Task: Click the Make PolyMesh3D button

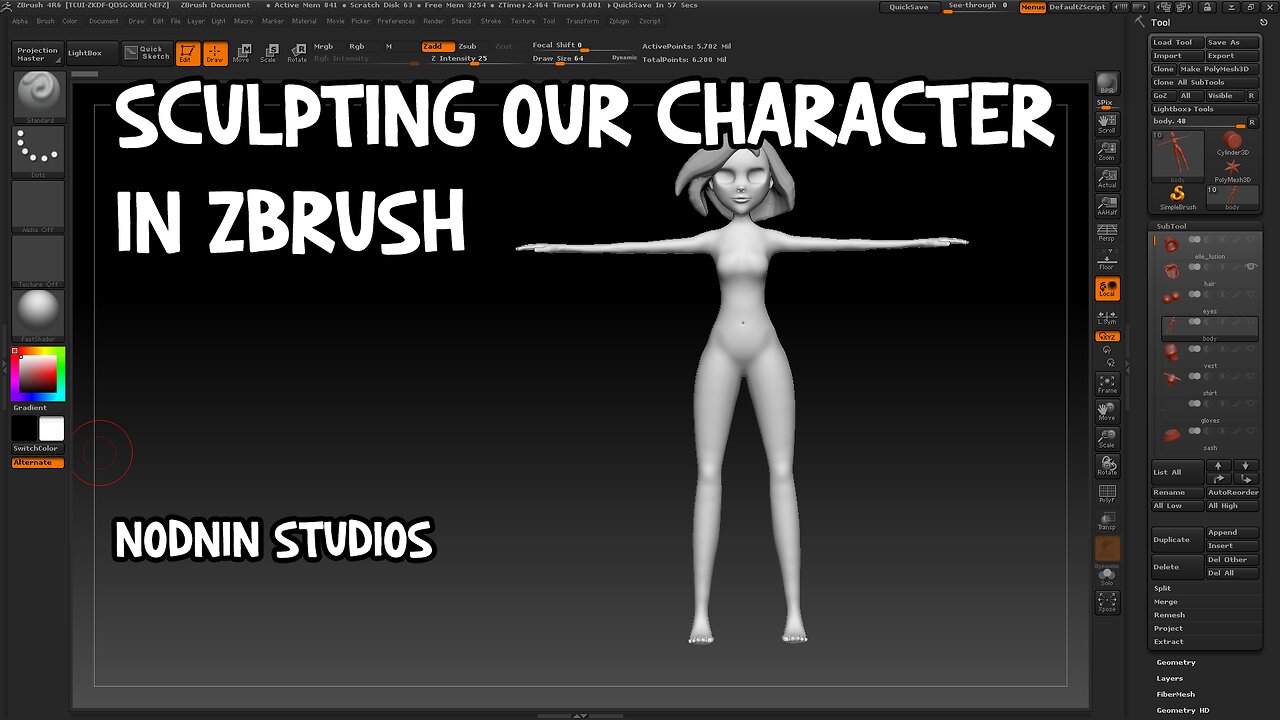Action: pyautogui.click(x=1218, y=69)
